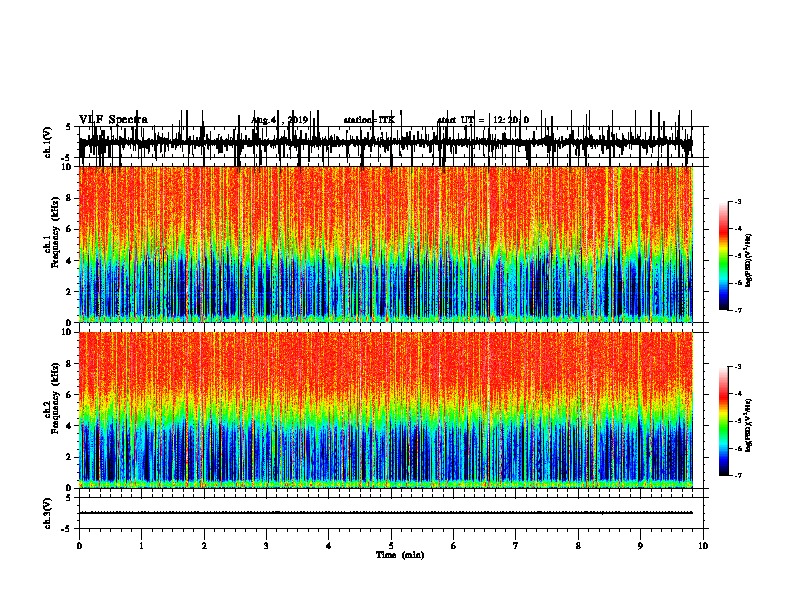The image size is (792, 612).
Task: Click time axis tick label "1"
Action: [x=141, y=546]
